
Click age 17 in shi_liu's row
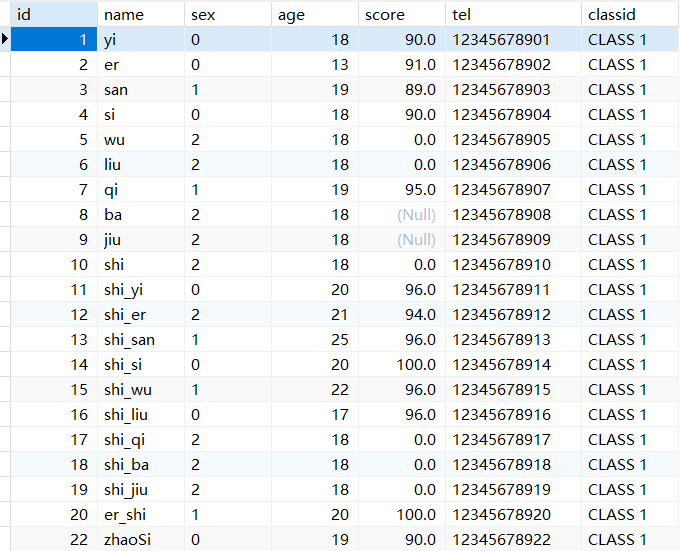click(315, 414)
